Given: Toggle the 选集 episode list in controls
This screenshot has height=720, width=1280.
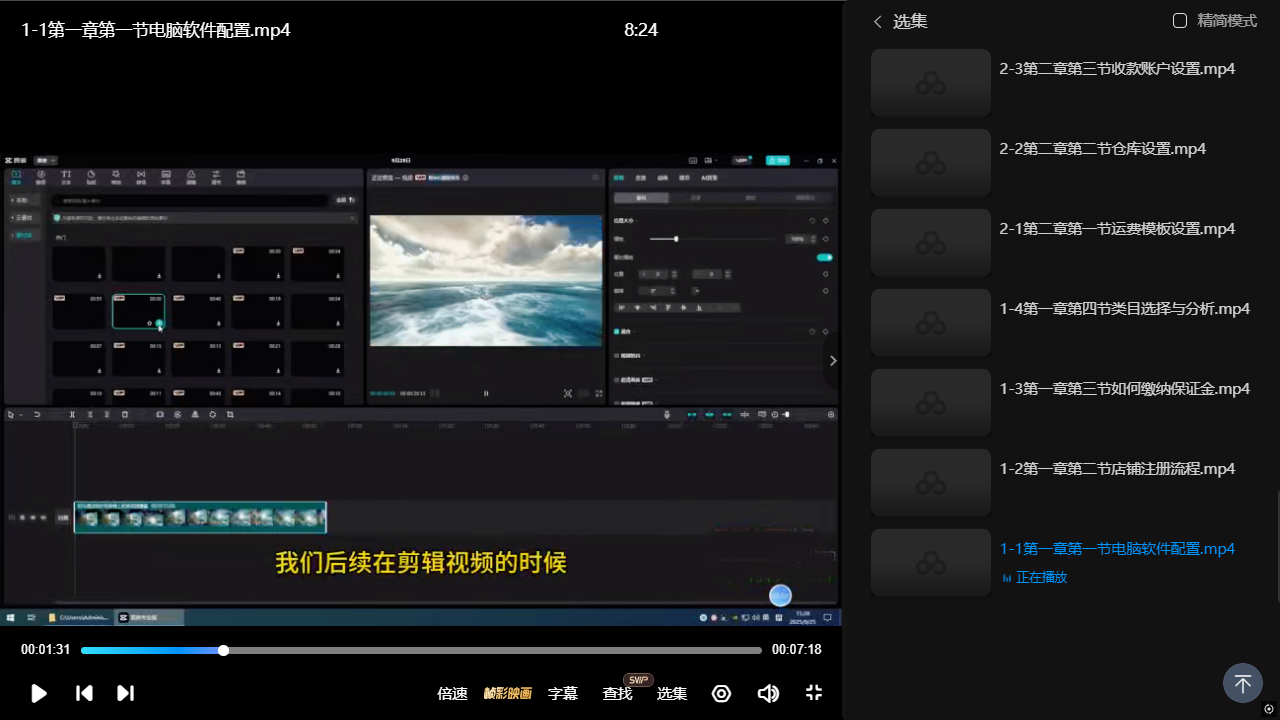Looking at the screenshot, I should click(x=671, y=693).
